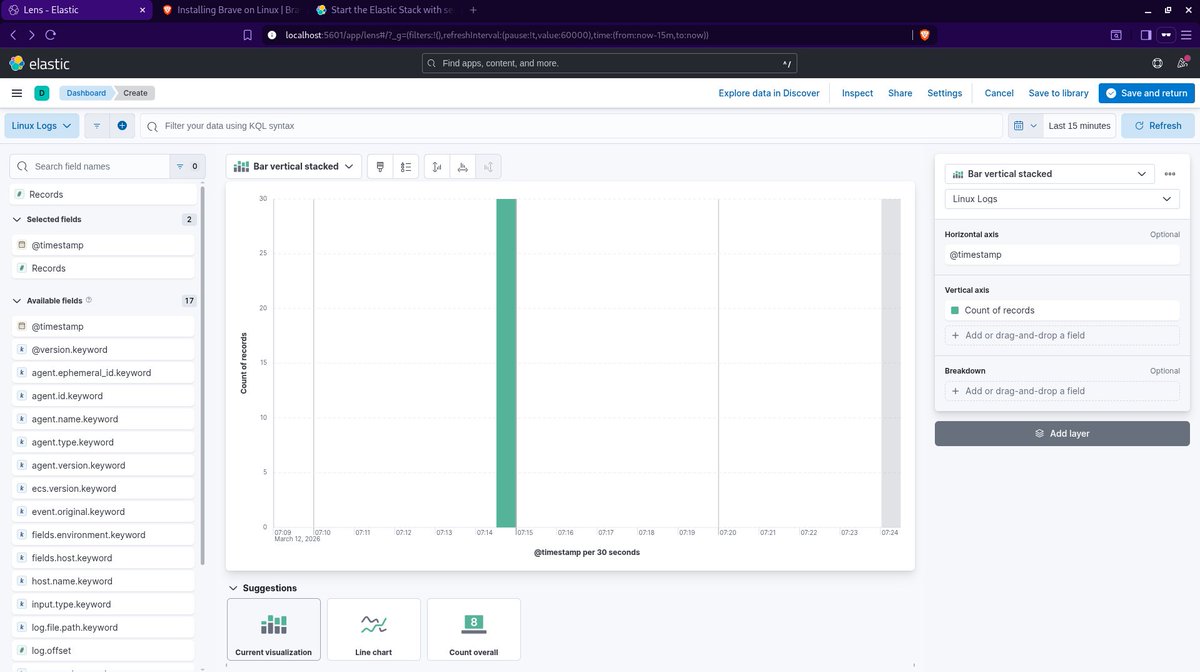The image size is (1200, 672).
Task: Click the Add layer button
Action: [1062, 433]
